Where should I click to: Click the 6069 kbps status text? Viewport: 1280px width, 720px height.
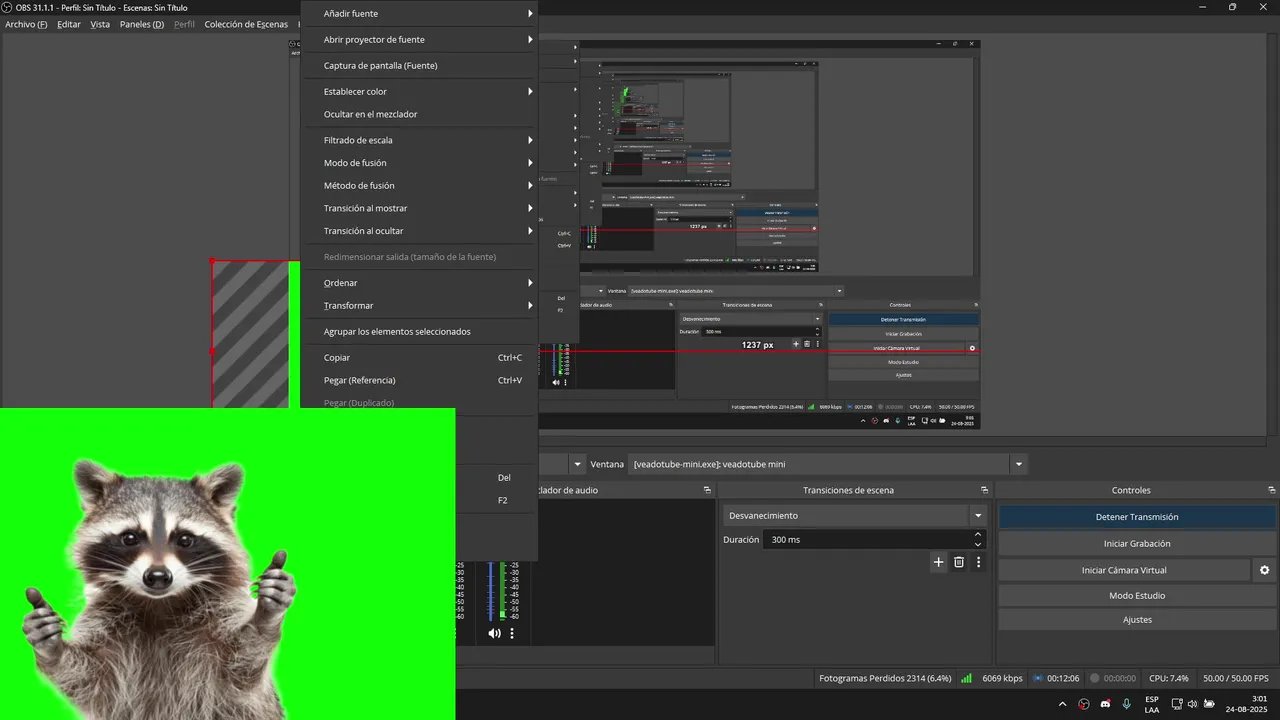[x=1002, y=678]
